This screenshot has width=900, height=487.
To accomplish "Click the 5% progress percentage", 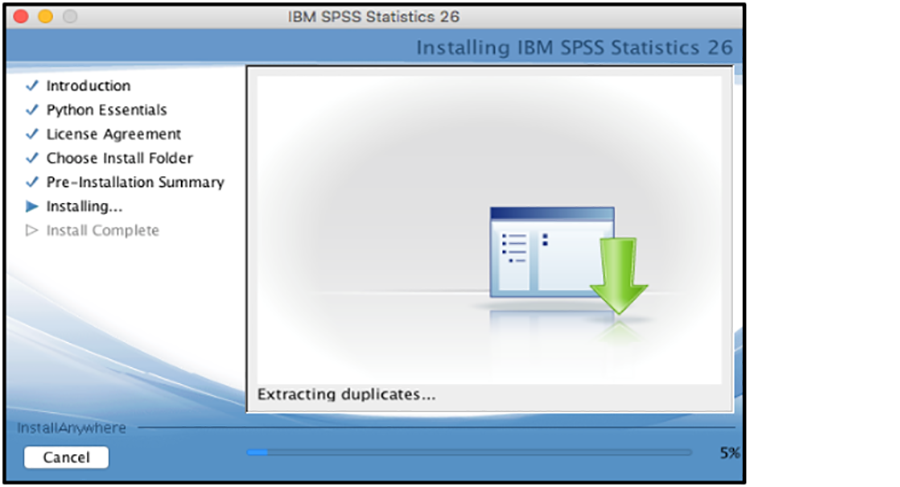I will (x=730, y=453).
